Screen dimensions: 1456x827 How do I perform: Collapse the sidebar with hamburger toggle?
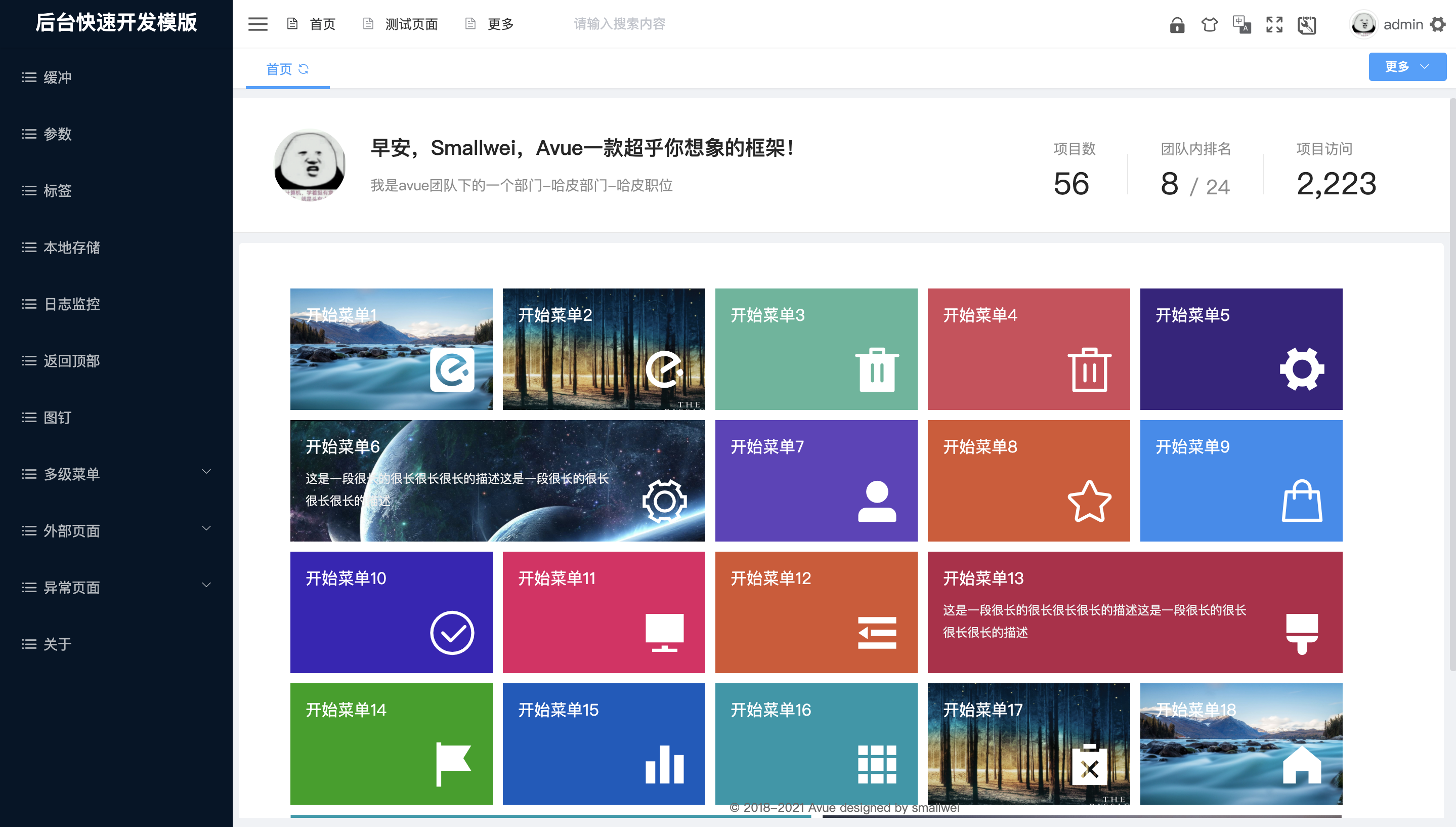(258, 24)
